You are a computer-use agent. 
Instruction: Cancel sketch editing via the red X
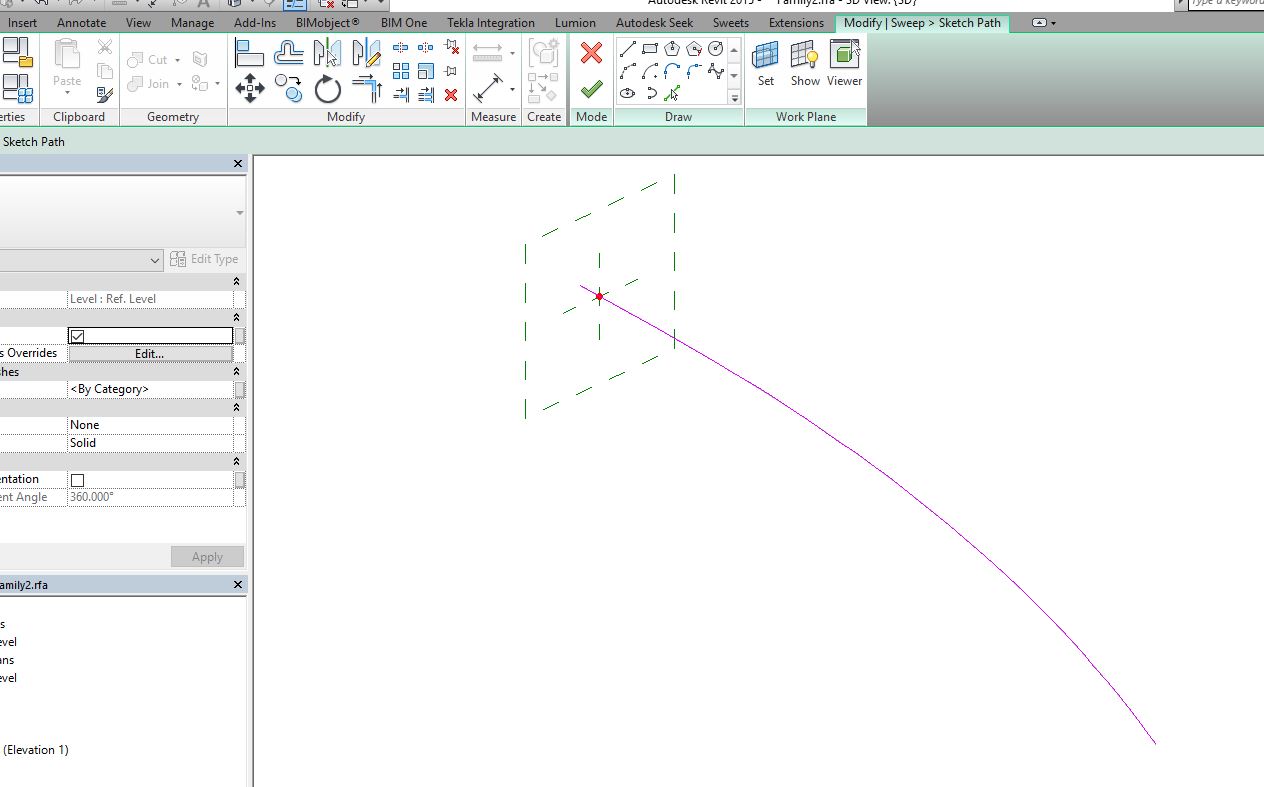point(591,52)
